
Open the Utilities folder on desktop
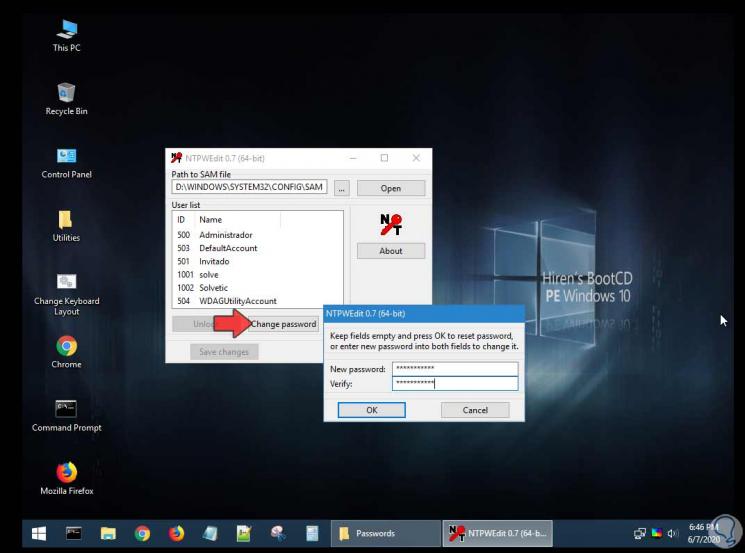pyautogui.click(x=66, y=226)
